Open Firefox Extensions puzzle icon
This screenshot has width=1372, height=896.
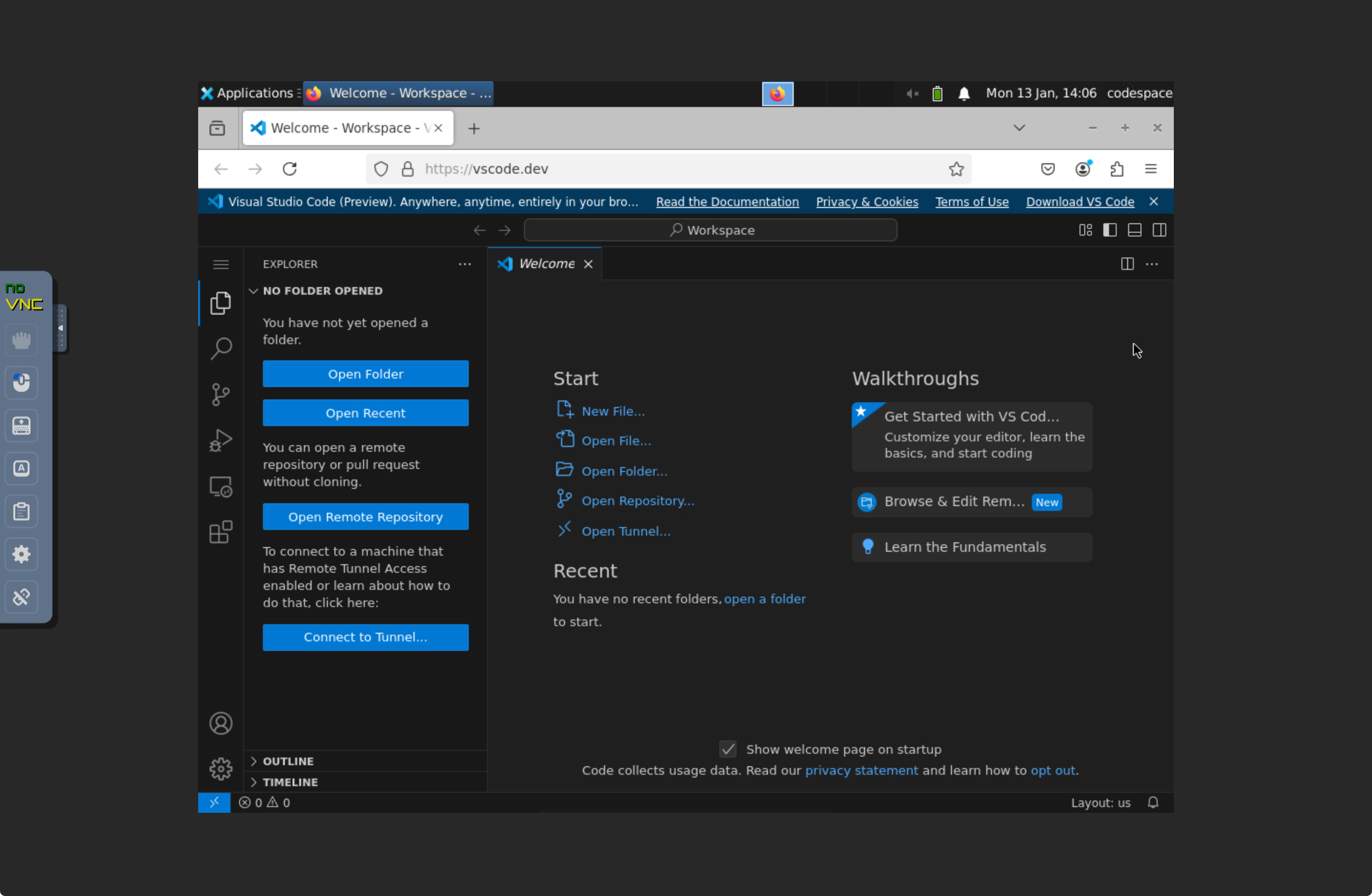click(1117, 169)
